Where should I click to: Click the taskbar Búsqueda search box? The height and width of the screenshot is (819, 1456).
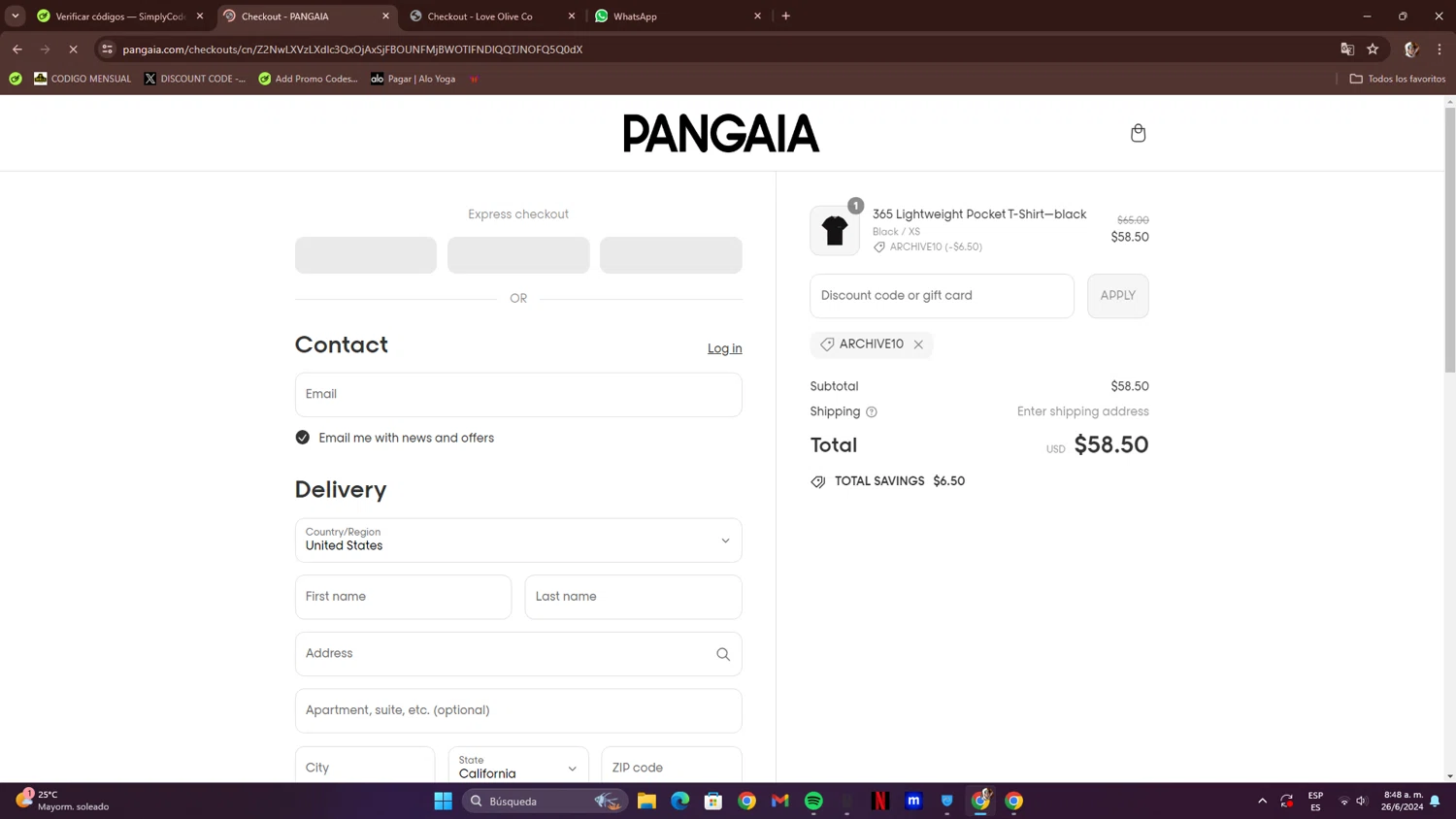[x=544, y=802]
